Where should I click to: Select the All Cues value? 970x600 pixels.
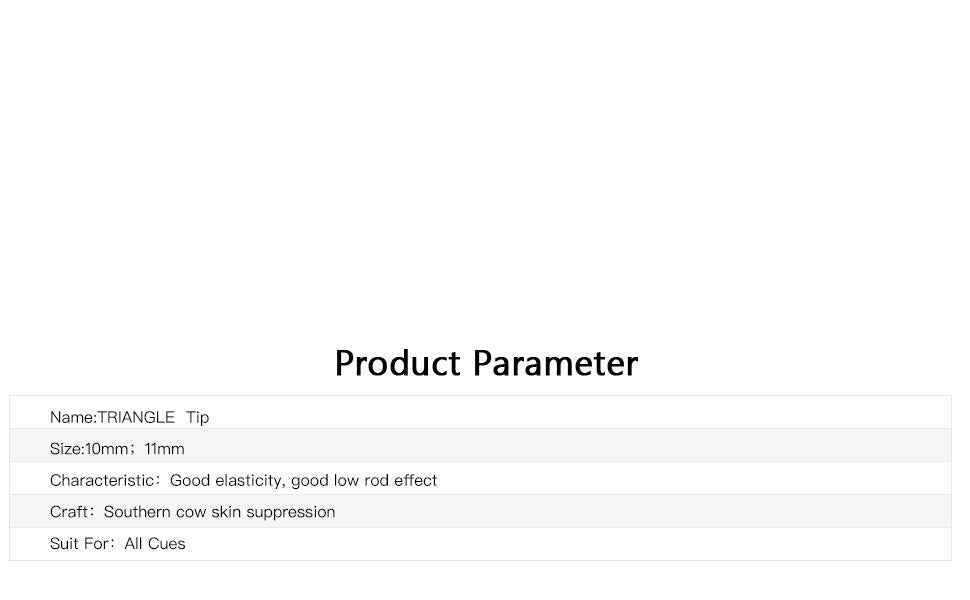[155, 544]
